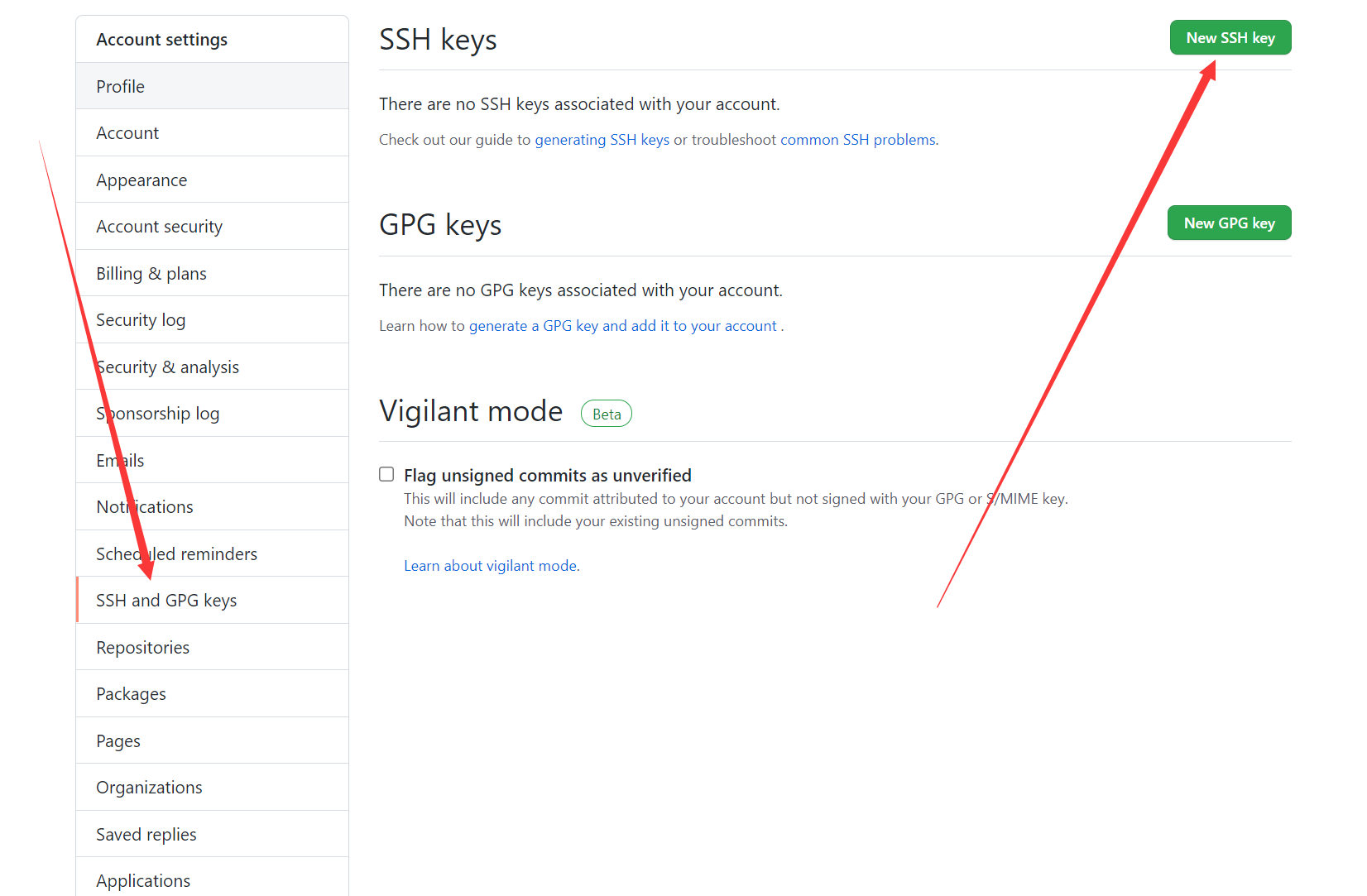The height and width of the screenshot is (896, 1367).
Task: Click the New GPG key button
Action: click(x=1229, y=223)
